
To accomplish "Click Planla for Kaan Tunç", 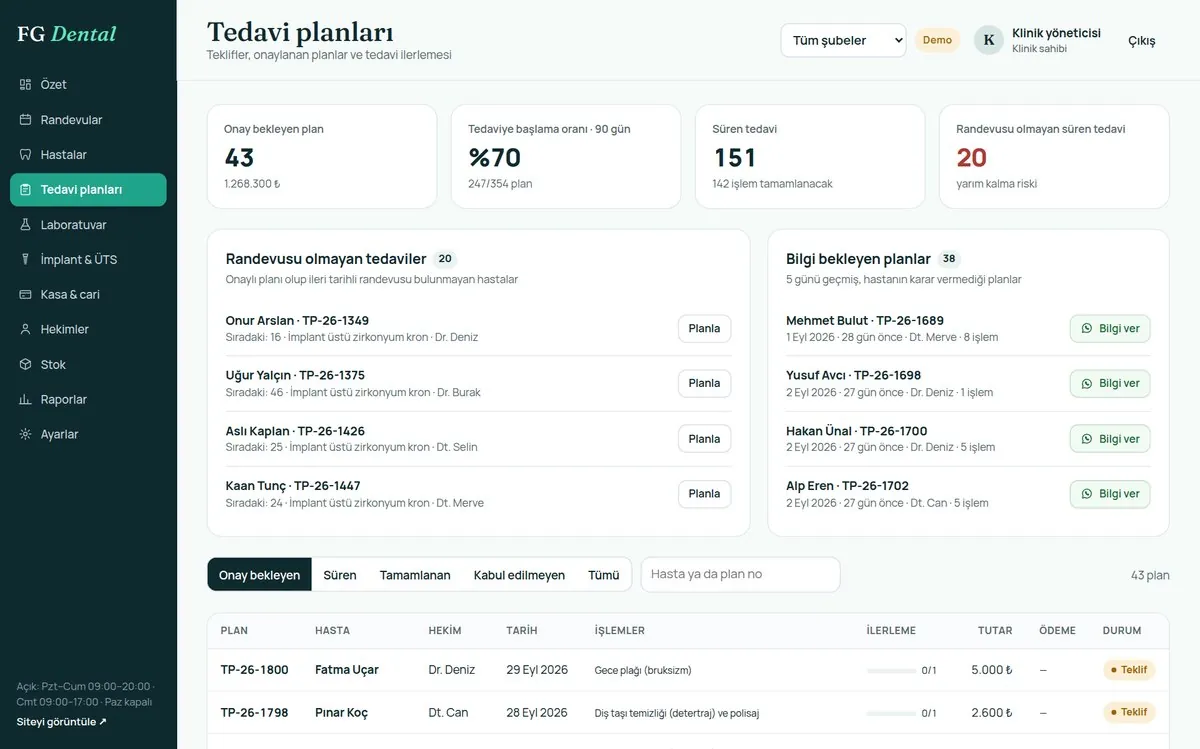I will click(x=704, y=494).
